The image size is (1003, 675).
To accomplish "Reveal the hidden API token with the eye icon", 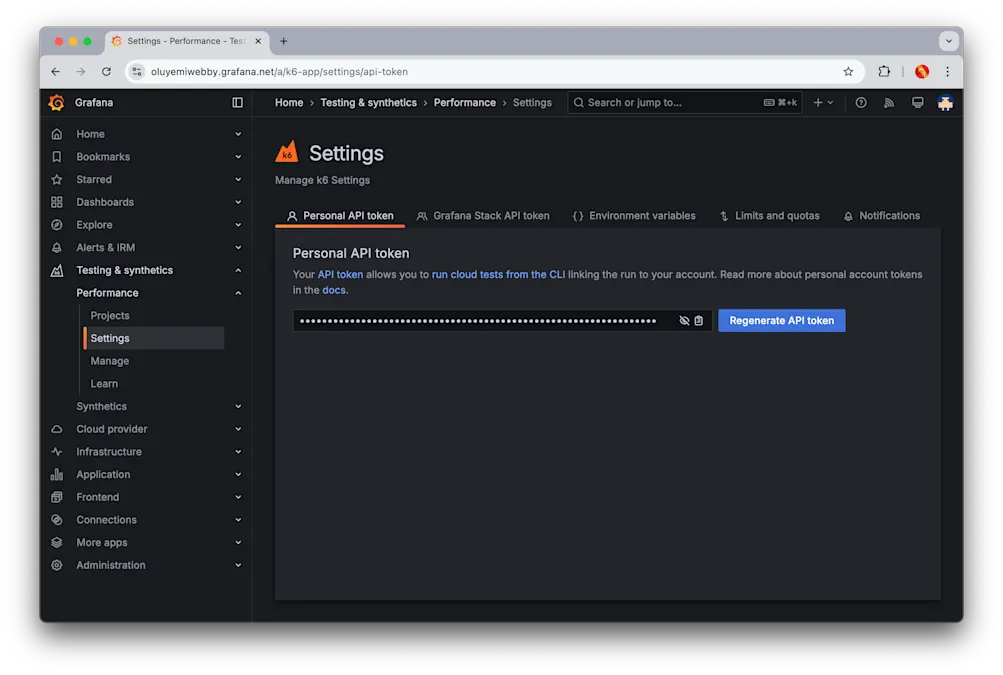I will coord(682,320).
